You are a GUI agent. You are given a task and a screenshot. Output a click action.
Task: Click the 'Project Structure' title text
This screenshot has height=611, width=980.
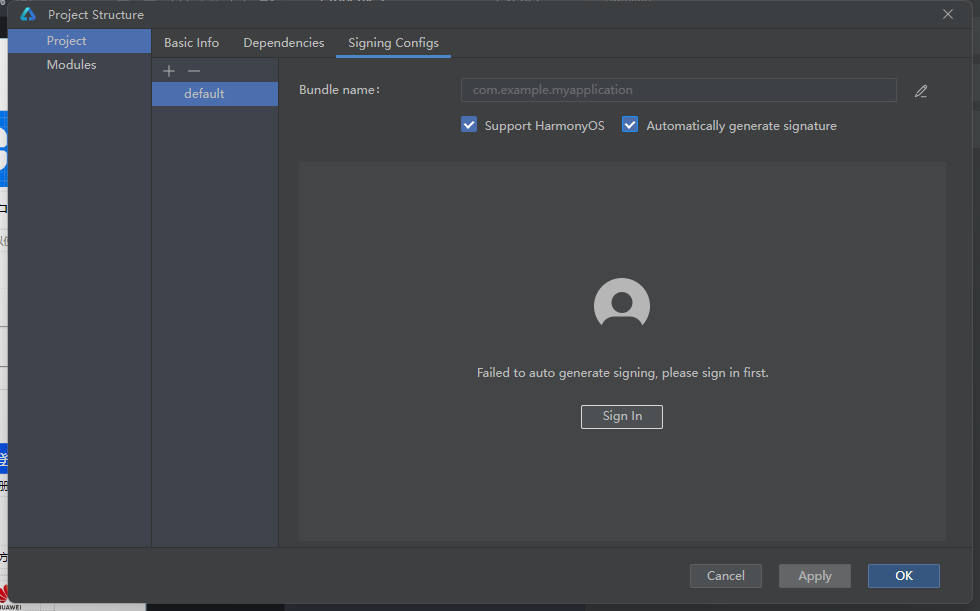tap(96, 14)
